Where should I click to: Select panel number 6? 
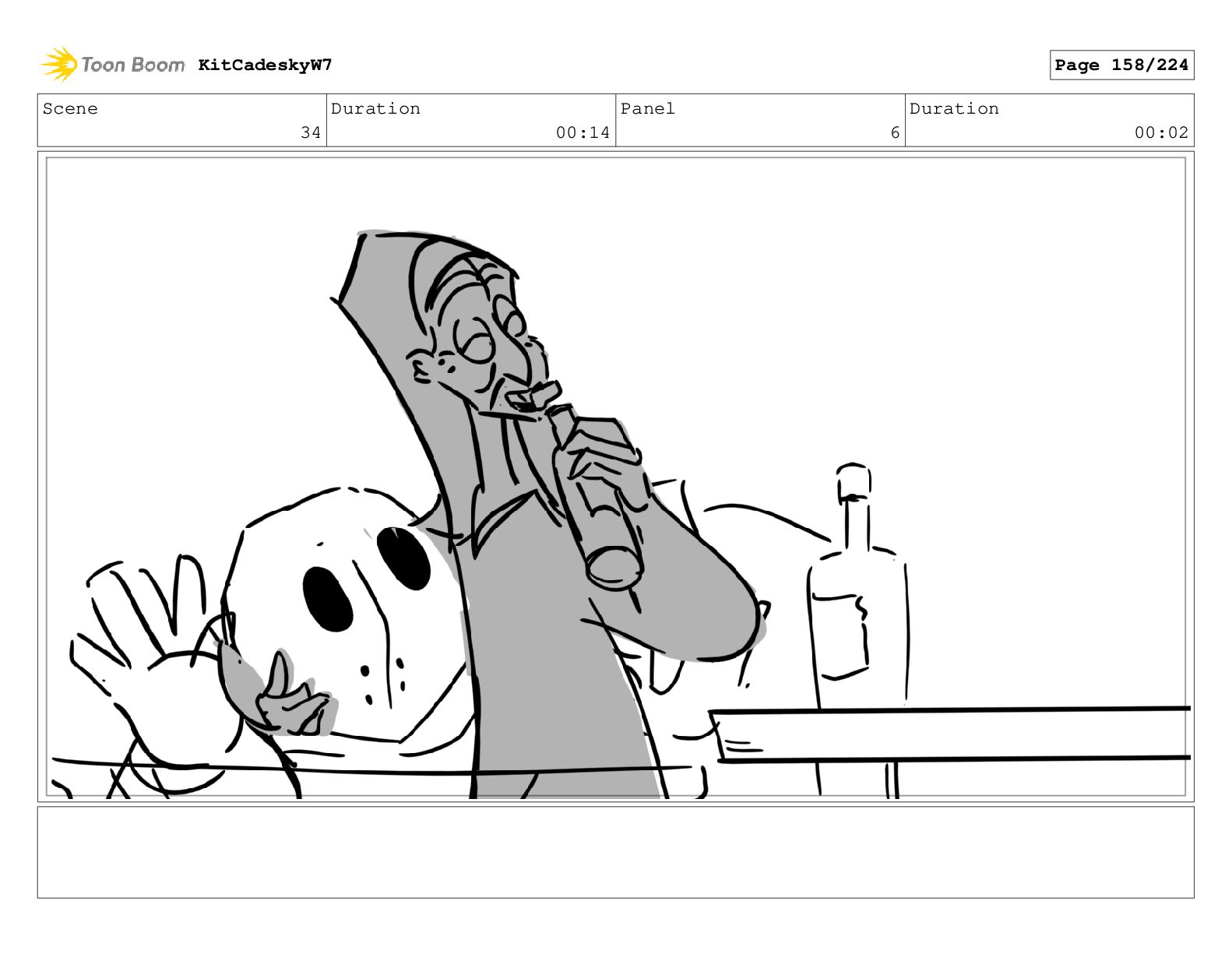(895, 132)
